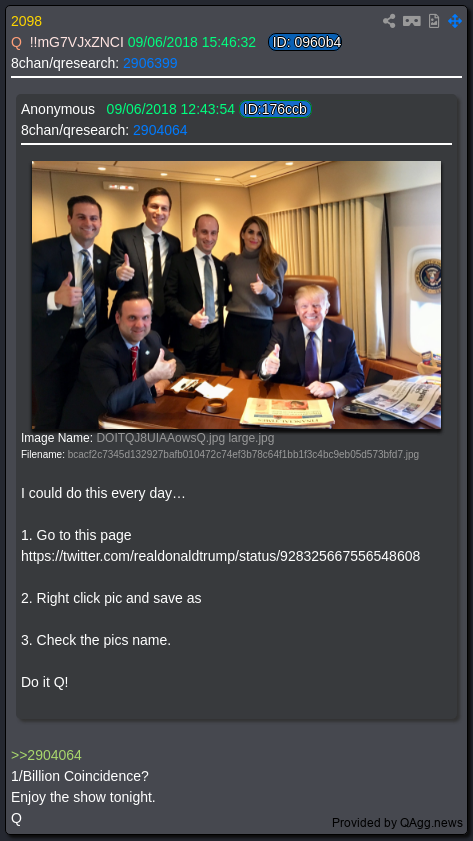This screenshot has height=841, width=473.
Task: Click the yellow post number 2098
Action: pos(26,21)
